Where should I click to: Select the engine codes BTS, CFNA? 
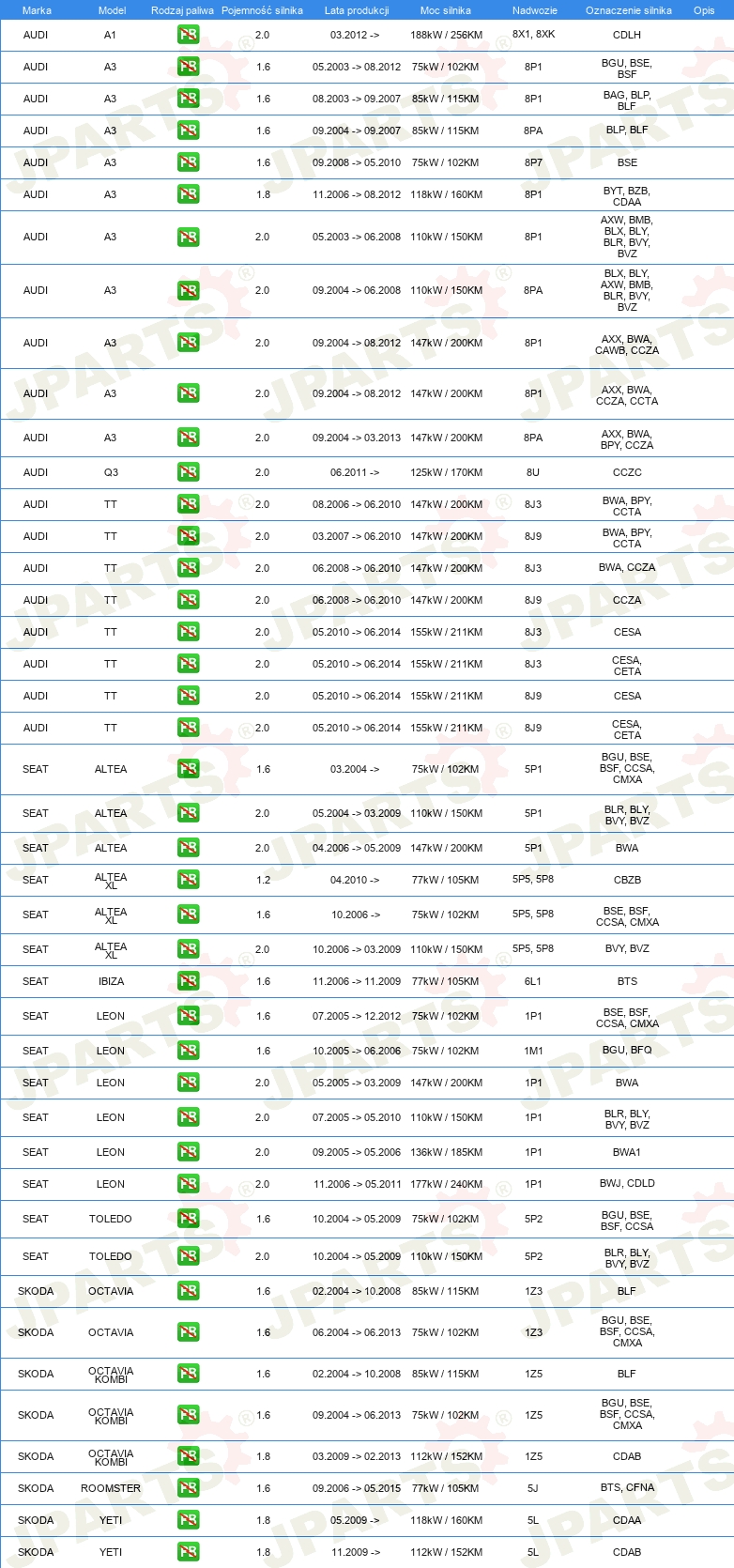[x=627, y=1488]
